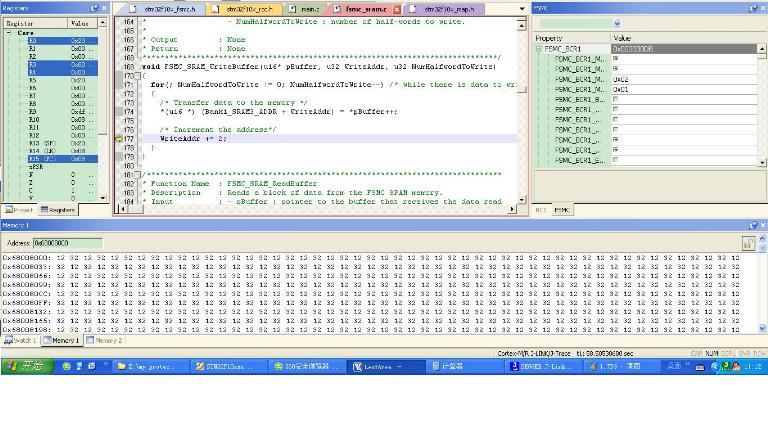Screen dimensions: 768x432
Task: Collapse the code fold marker at line 181
Action: click(x=137, y=175)
